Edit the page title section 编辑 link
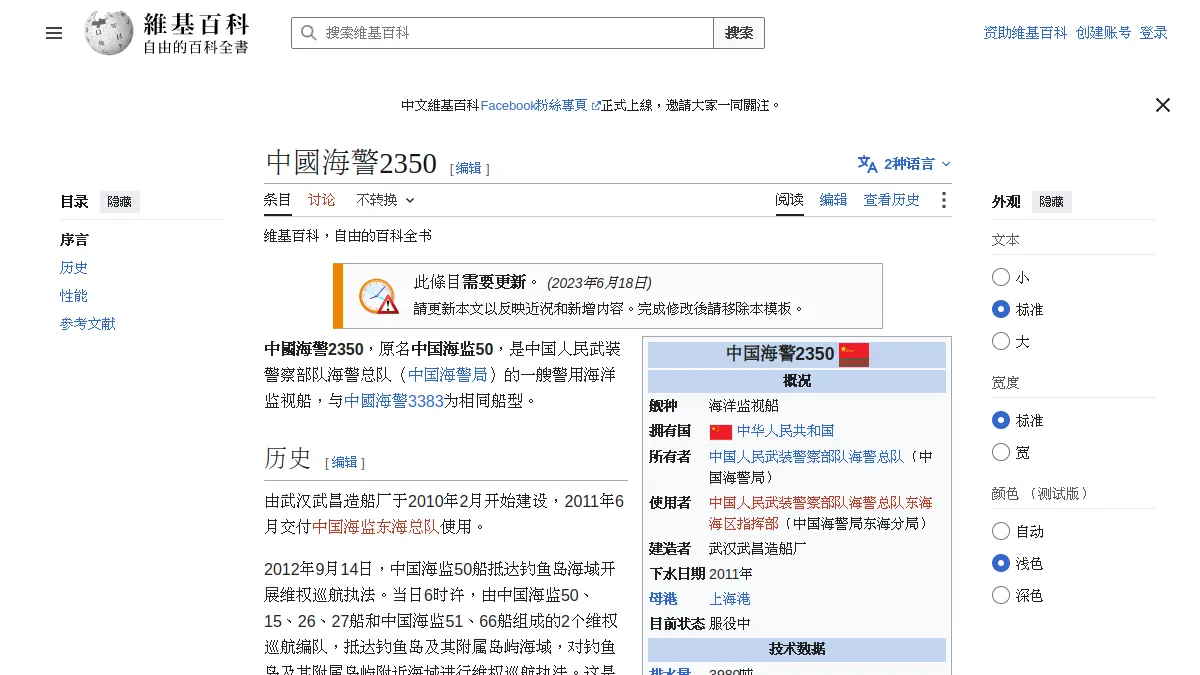 tap(469, 169)
